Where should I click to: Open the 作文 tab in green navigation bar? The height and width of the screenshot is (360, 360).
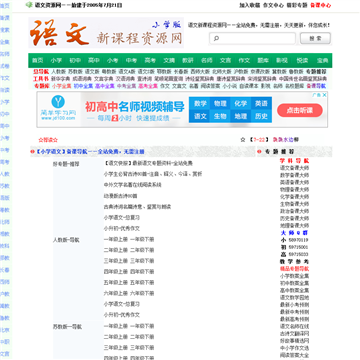click(244, 60)
